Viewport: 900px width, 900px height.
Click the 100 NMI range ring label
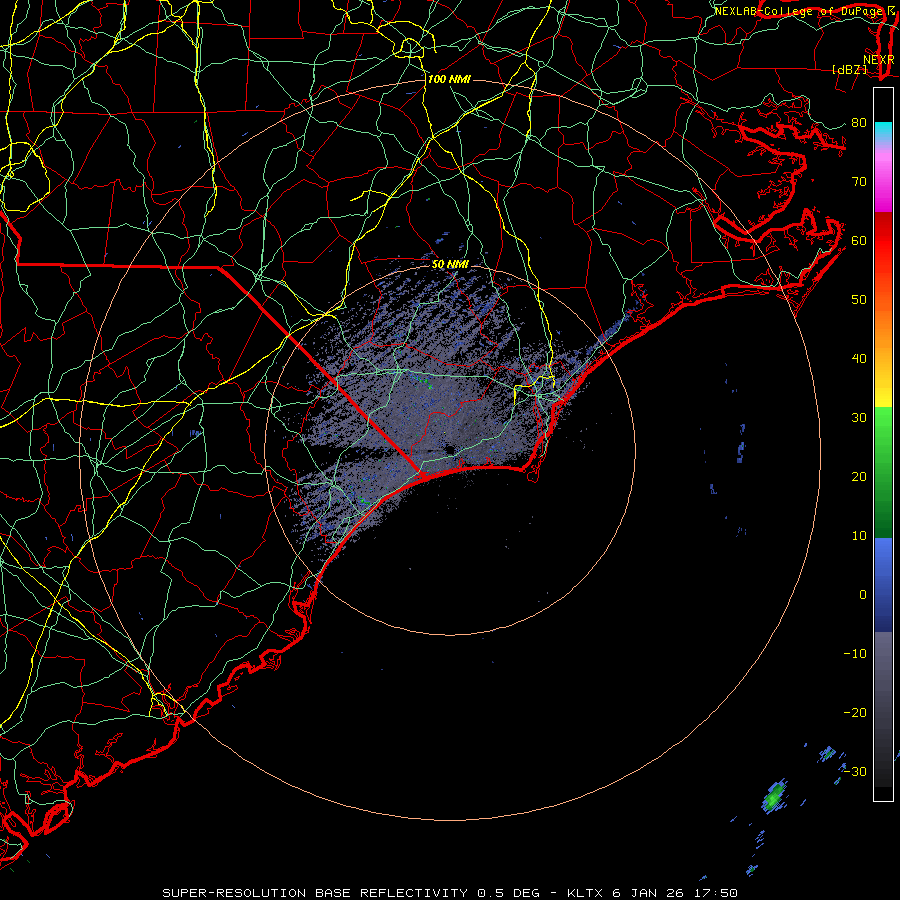tap(449, 79)
